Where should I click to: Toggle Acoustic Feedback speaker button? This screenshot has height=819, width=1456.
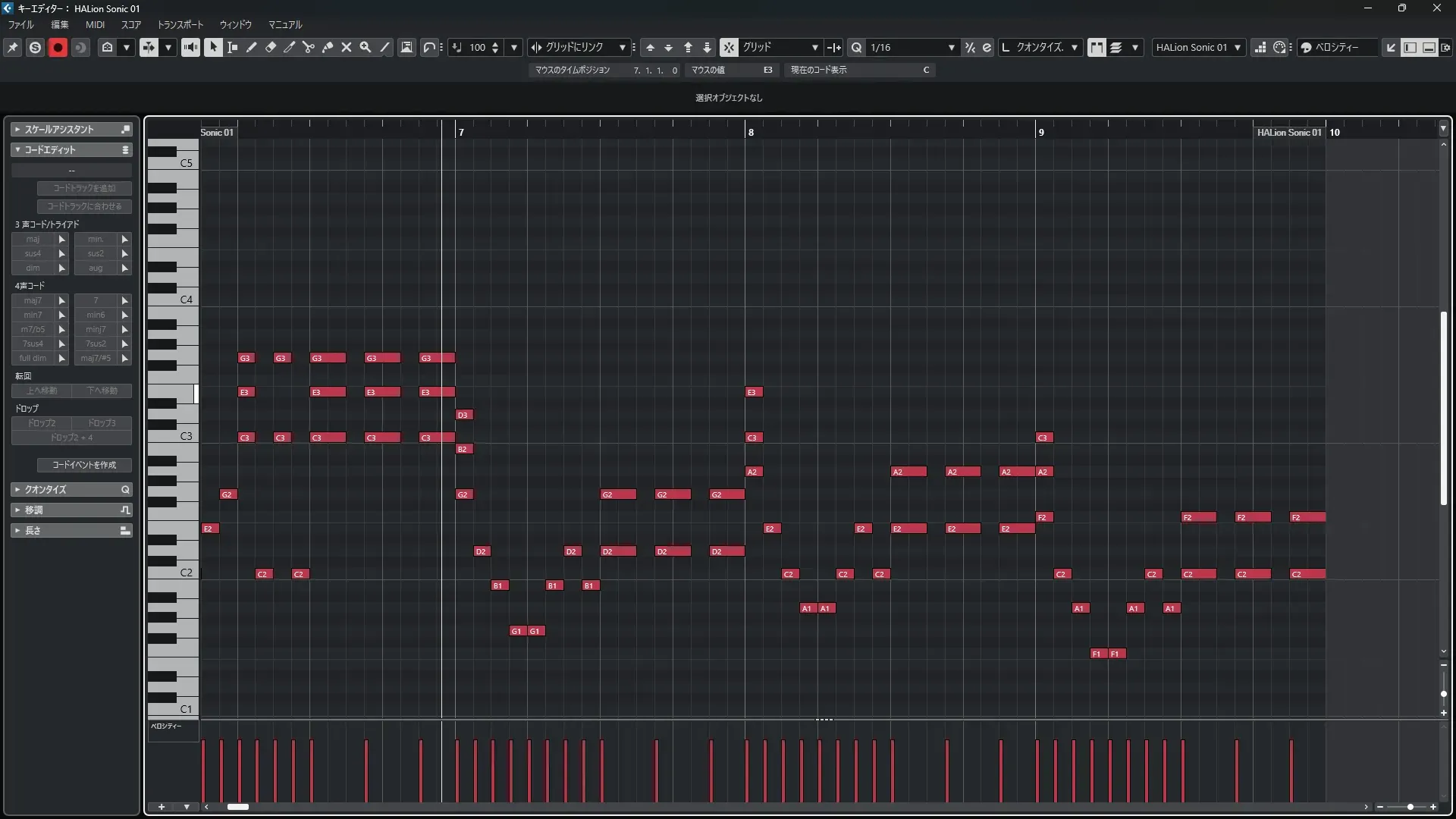tap(190, 47)
